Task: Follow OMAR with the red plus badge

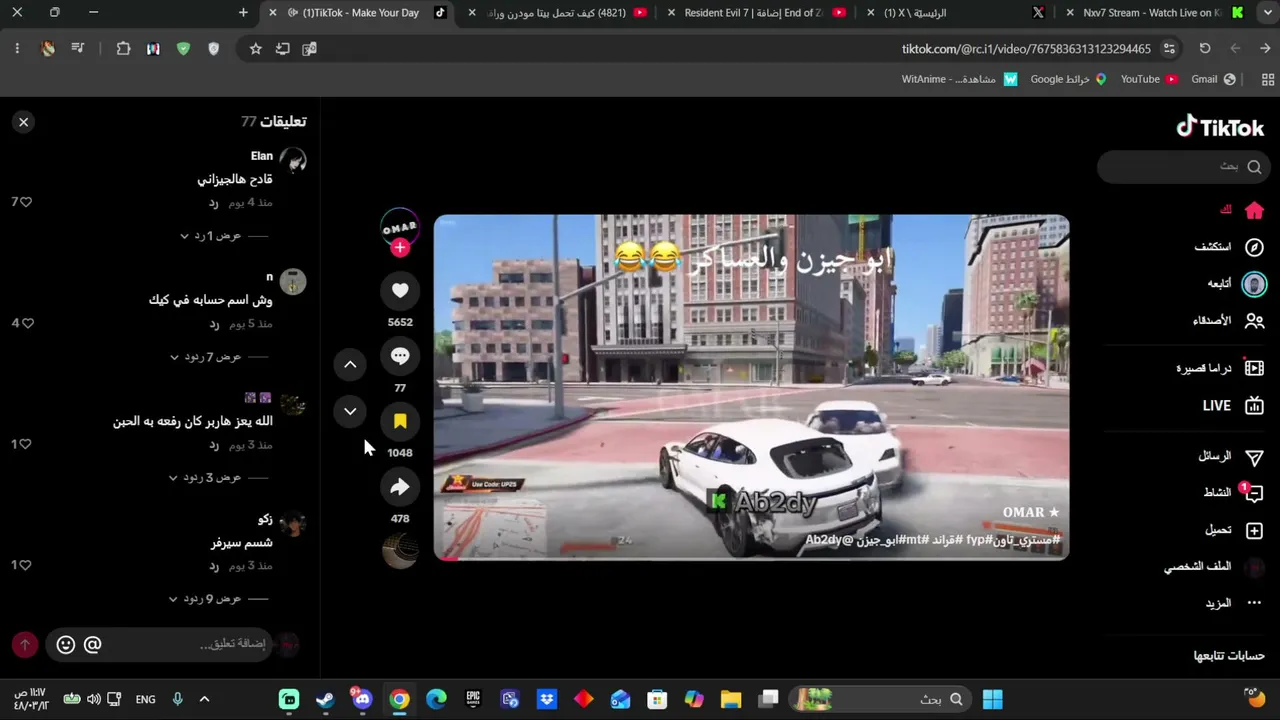Action: click(400, 247)
